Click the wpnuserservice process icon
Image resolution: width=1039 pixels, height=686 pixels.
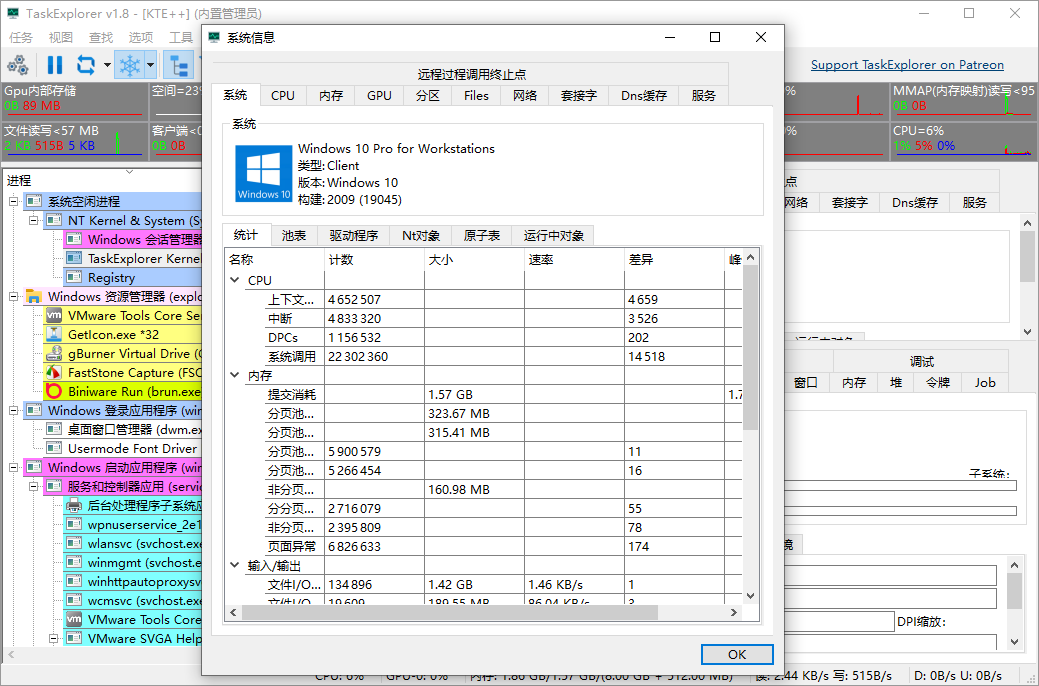(74, 525)
